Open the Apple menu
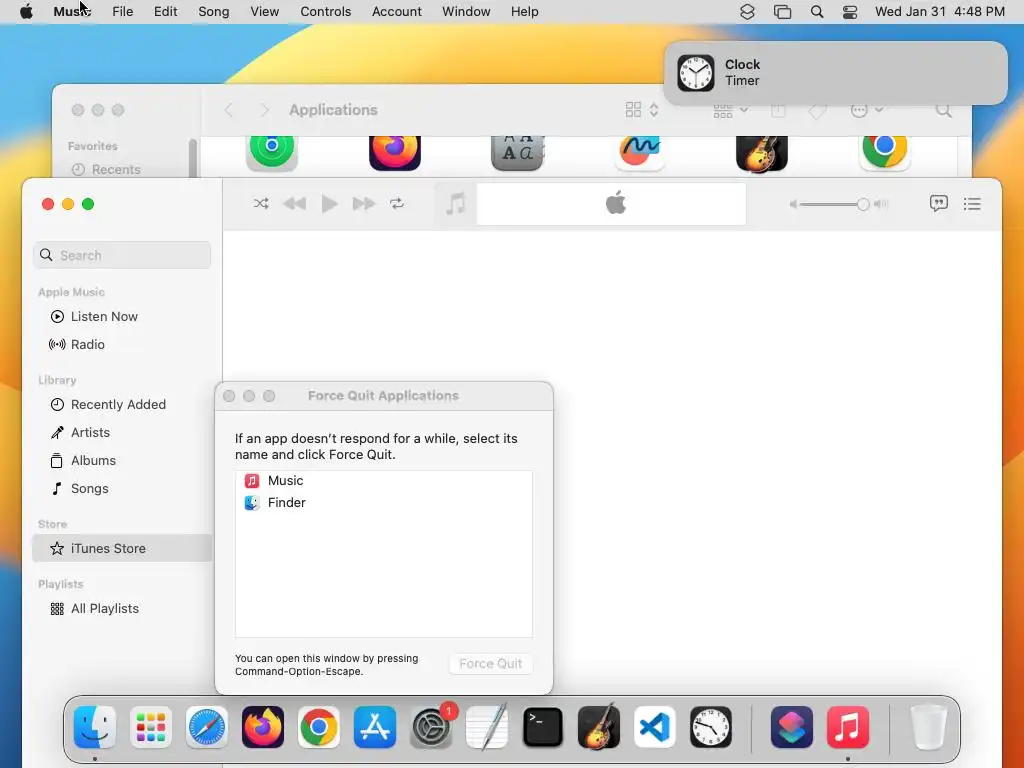Viewport: 1024px width, 768px height. [x=26, y=12]
